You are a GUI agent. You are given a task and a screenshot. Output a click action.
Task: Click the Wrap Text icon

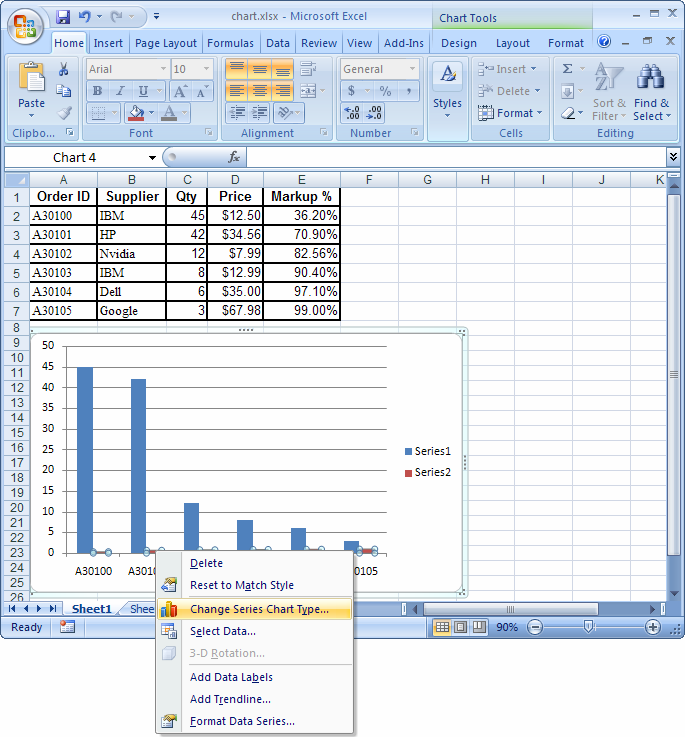(x=308, y=69)
